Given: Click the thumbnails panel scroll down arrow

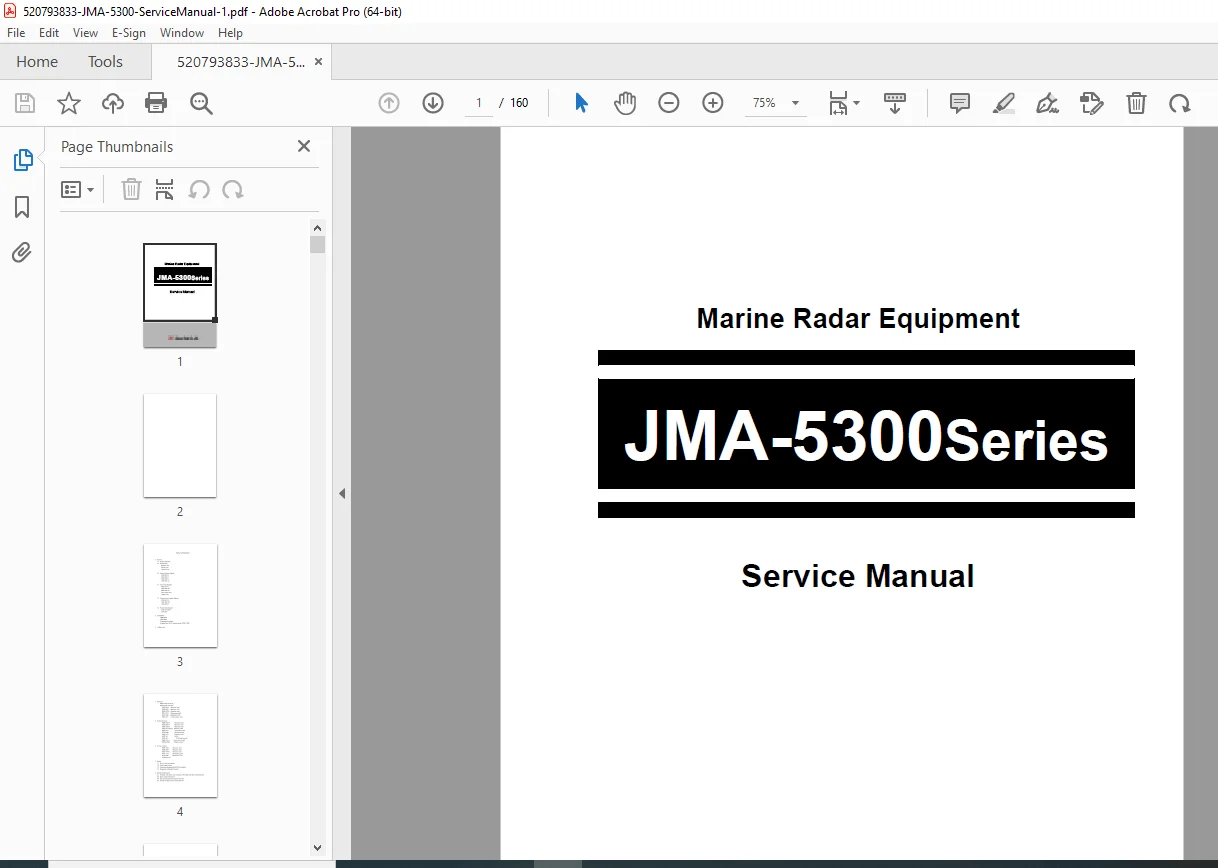Looking at the screenshot, I should 318,847.
